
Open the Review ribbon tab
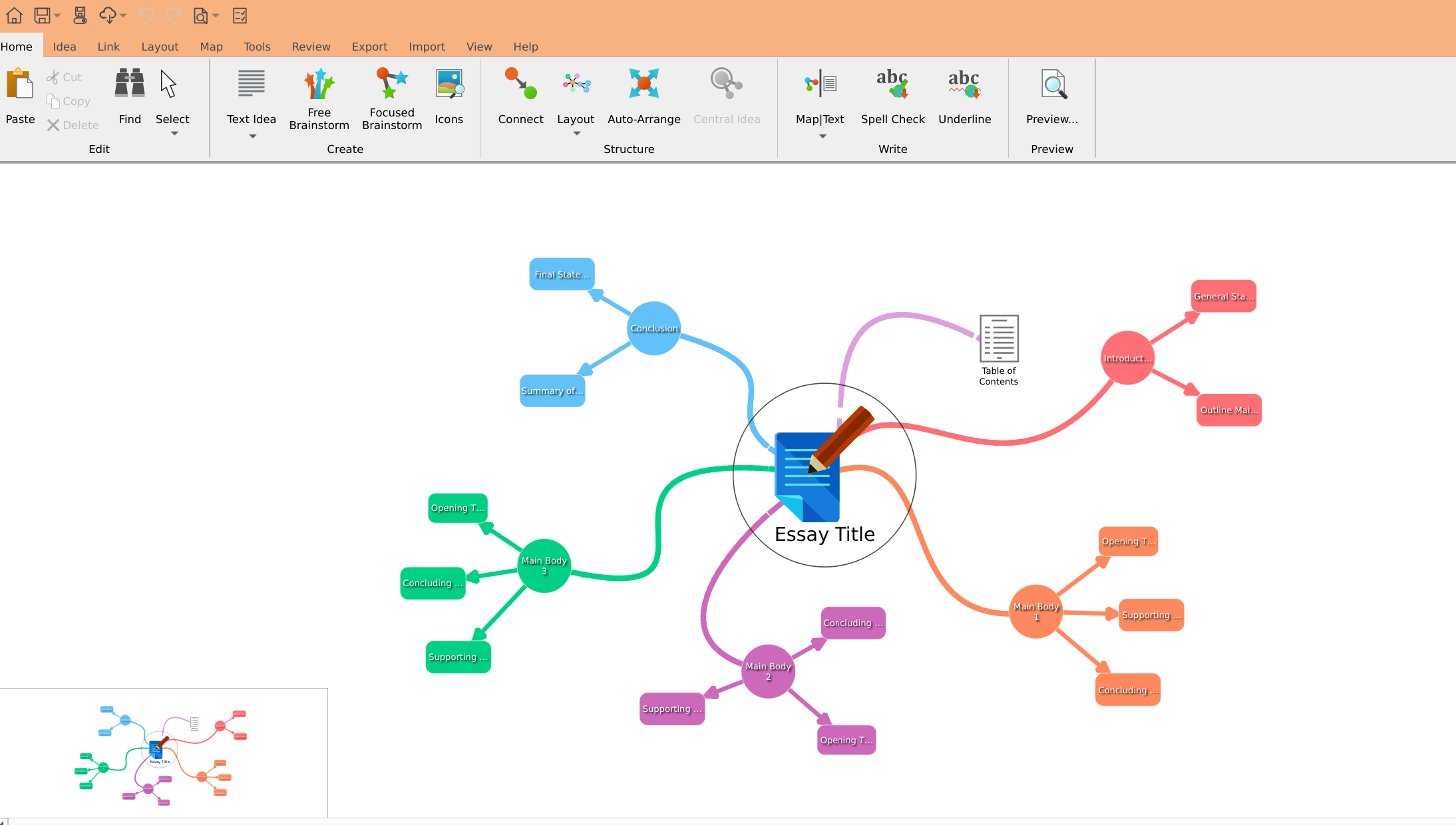click(x=311, y=47)
